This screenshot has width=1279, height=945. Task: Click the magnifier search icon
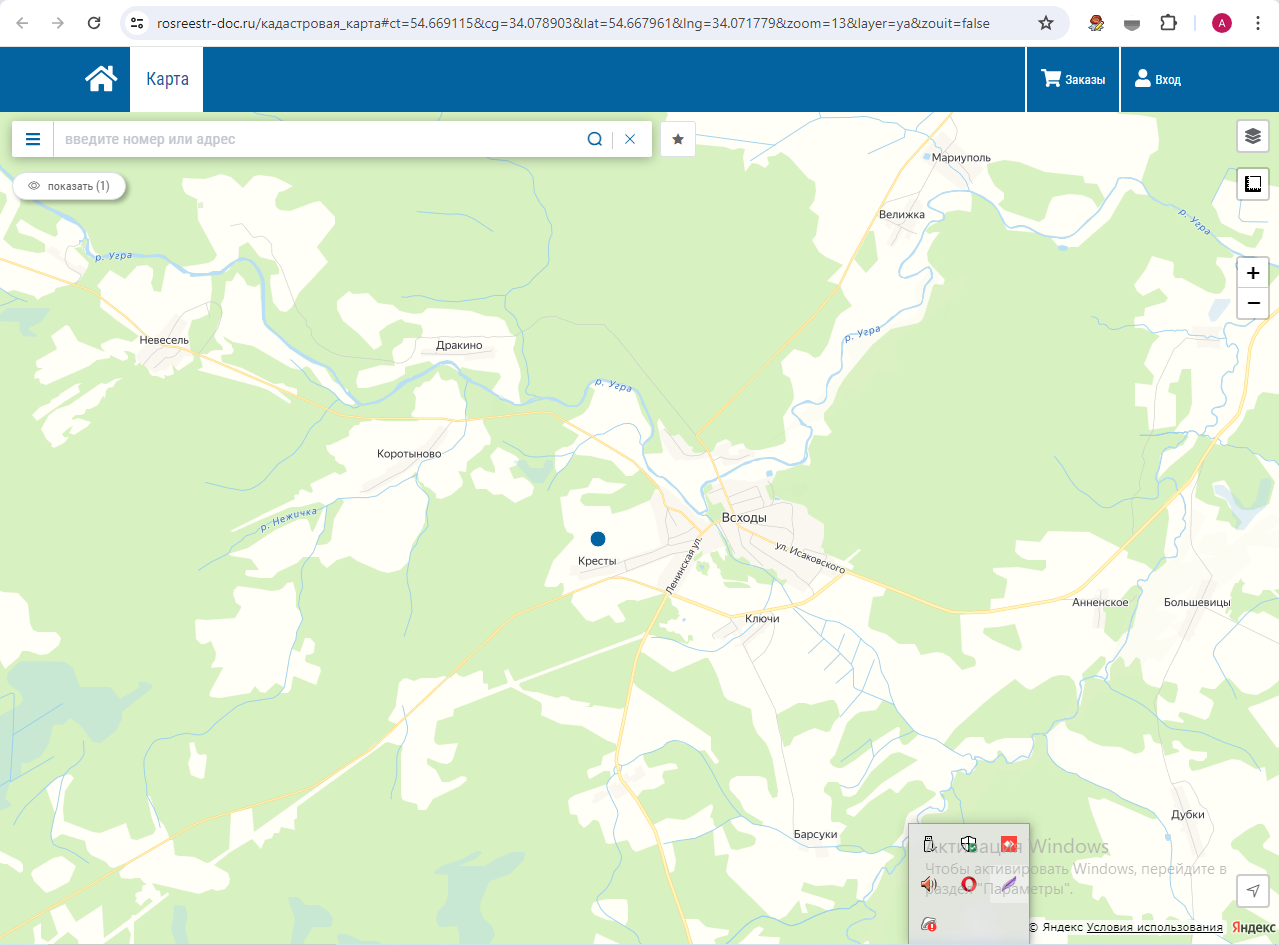pos(594,139)
